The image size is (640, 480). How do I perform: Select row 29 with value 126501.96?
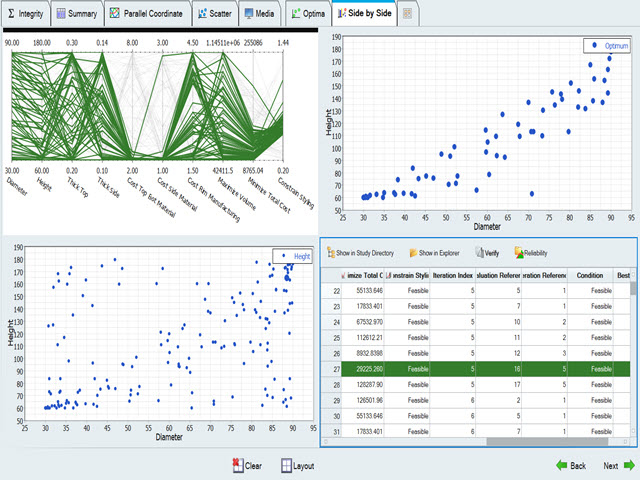point(476,400)
